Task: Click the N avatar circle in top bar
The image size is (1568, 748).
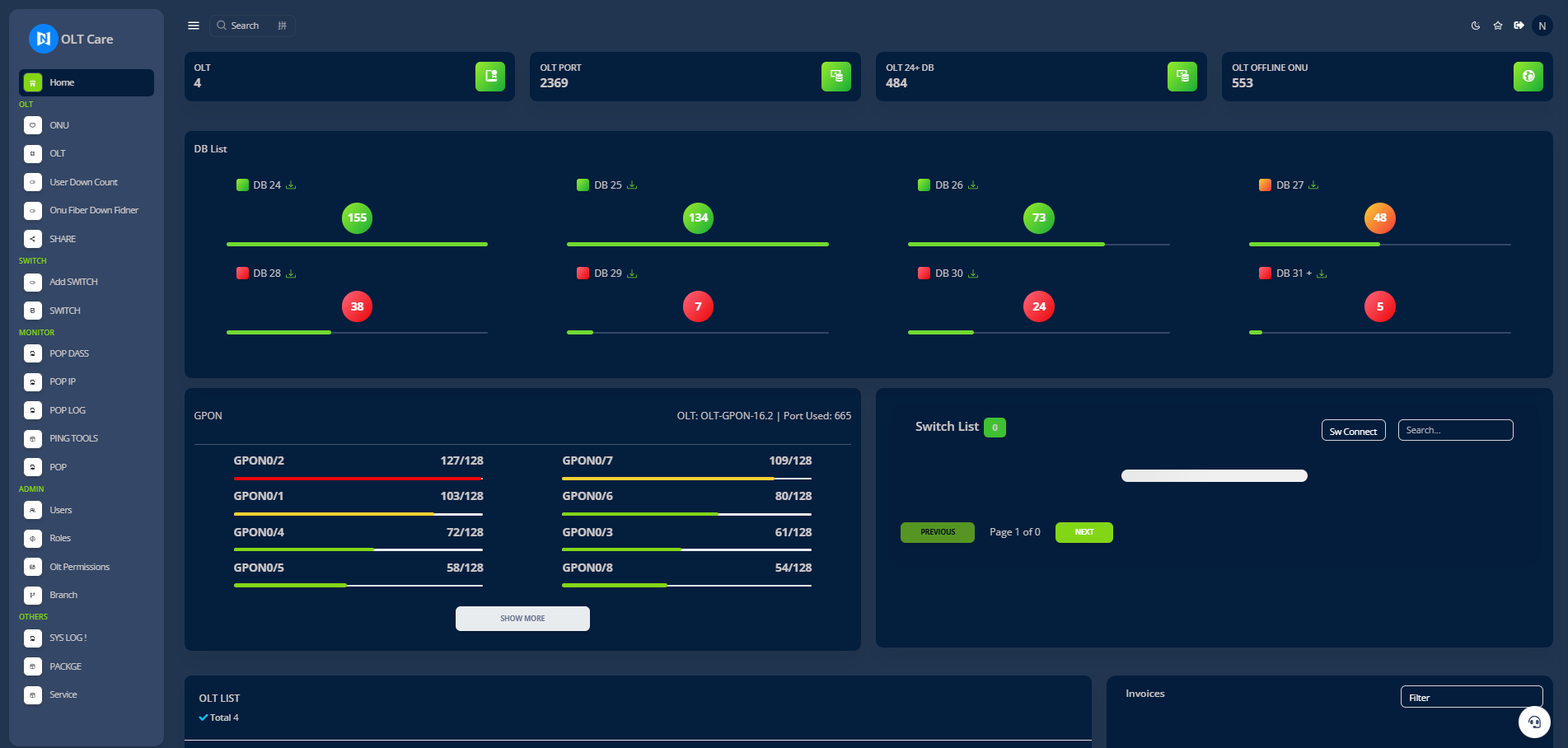Action: pos(1542,26)
